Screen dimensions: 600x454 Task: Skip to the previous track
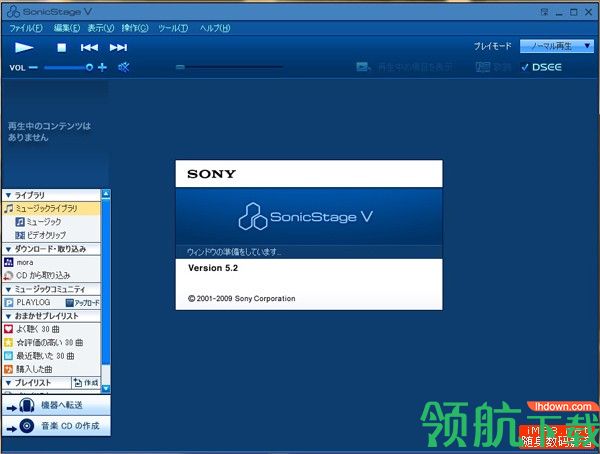pos(89,47)
